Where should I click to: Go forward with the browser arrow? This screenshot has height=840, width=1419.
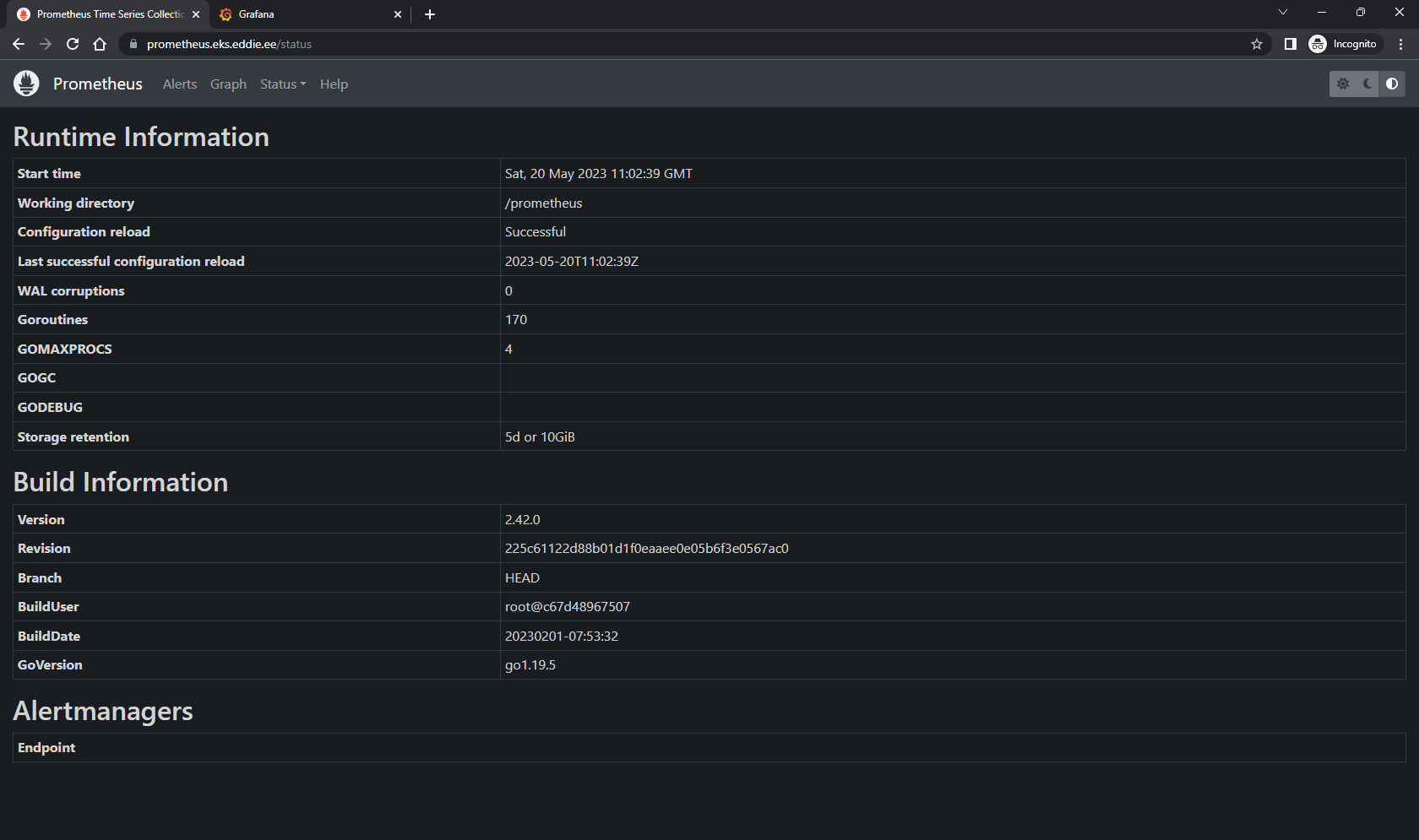click(46, 44)
